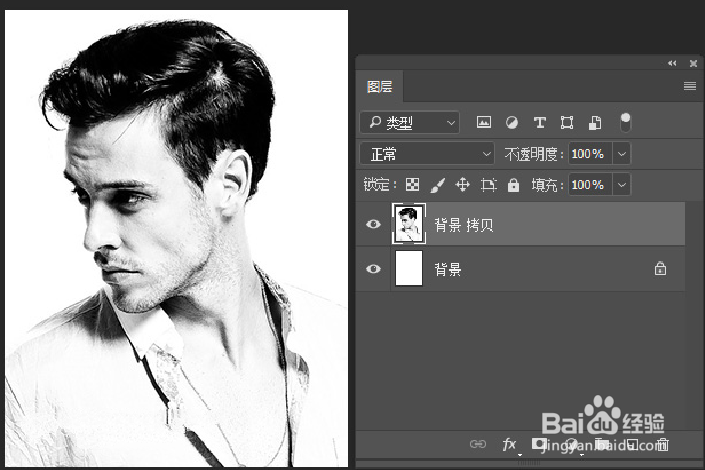Hide the 背景 拷贝 layer via eye icon

(x=373, y=224)
